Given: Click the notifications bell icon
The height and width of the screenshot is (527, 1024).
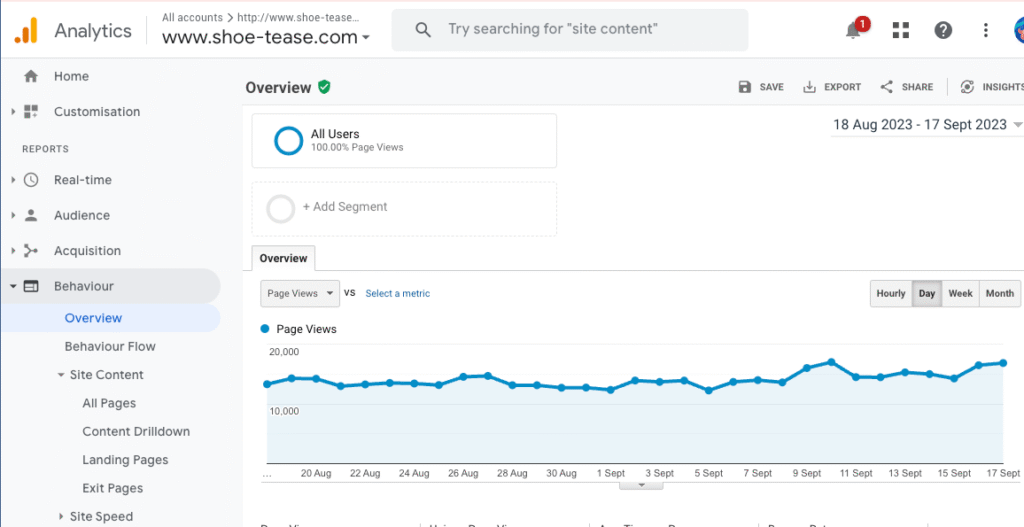Looking at the screenshot, I should pyautogui.click(x=853, y=30).
